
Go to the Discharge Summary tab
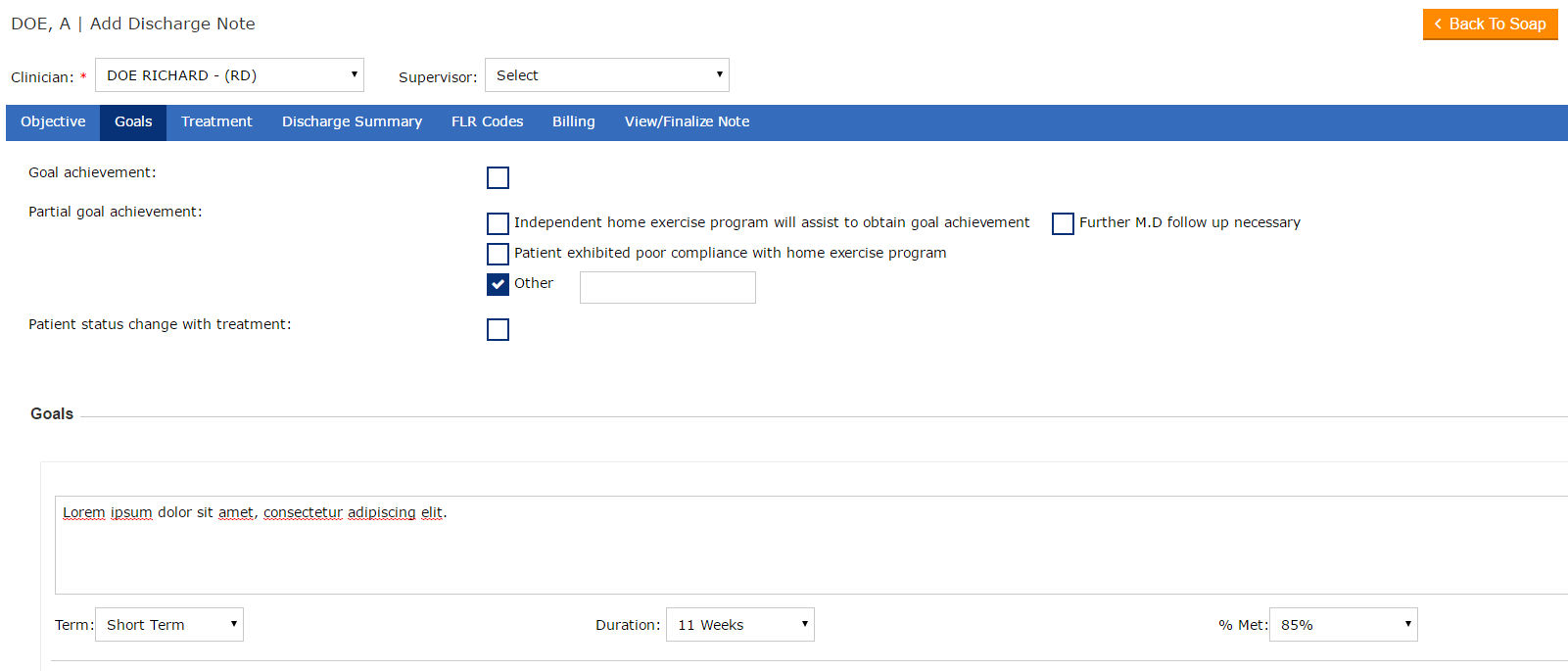point(352,122)
